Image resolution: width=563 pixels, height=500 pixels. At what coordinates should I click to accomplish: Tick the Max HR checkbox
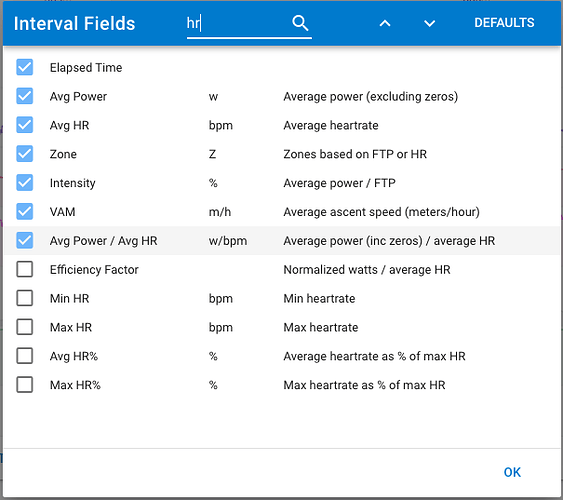pos(24,327)
